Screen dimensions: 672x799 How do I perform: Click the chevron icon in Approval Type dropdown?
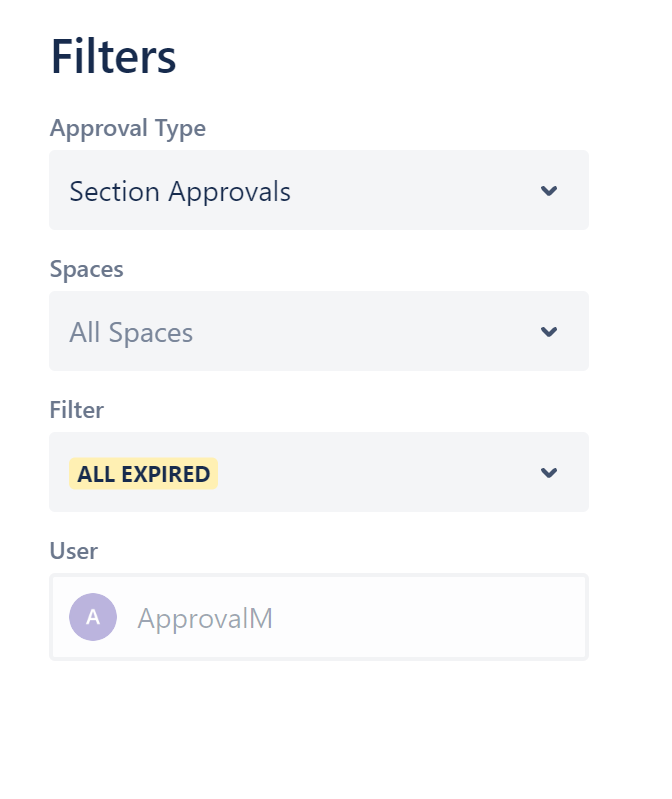click(x=548, y=191)
